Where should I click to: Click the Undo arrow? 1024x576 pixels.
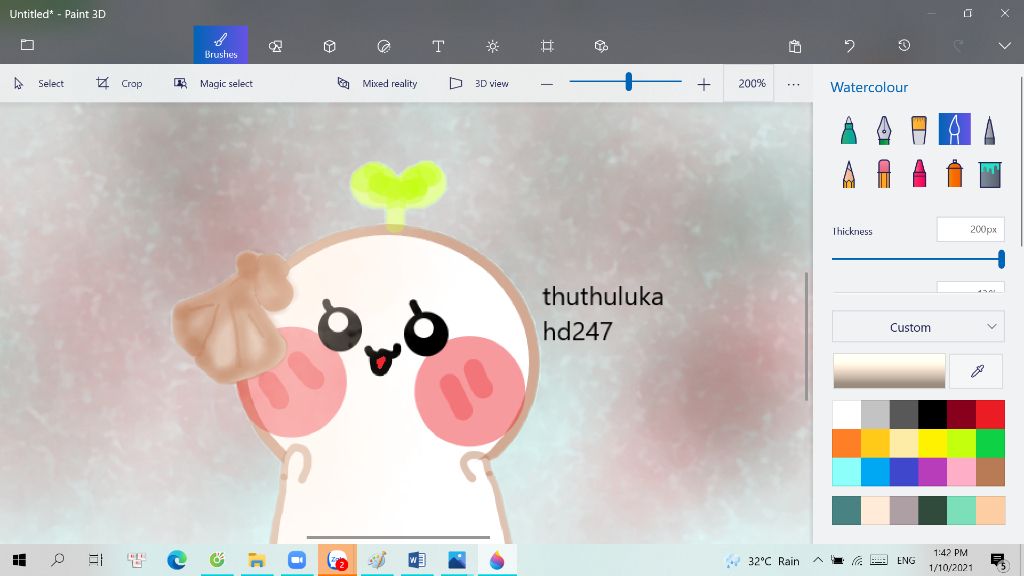pos(849,46)
